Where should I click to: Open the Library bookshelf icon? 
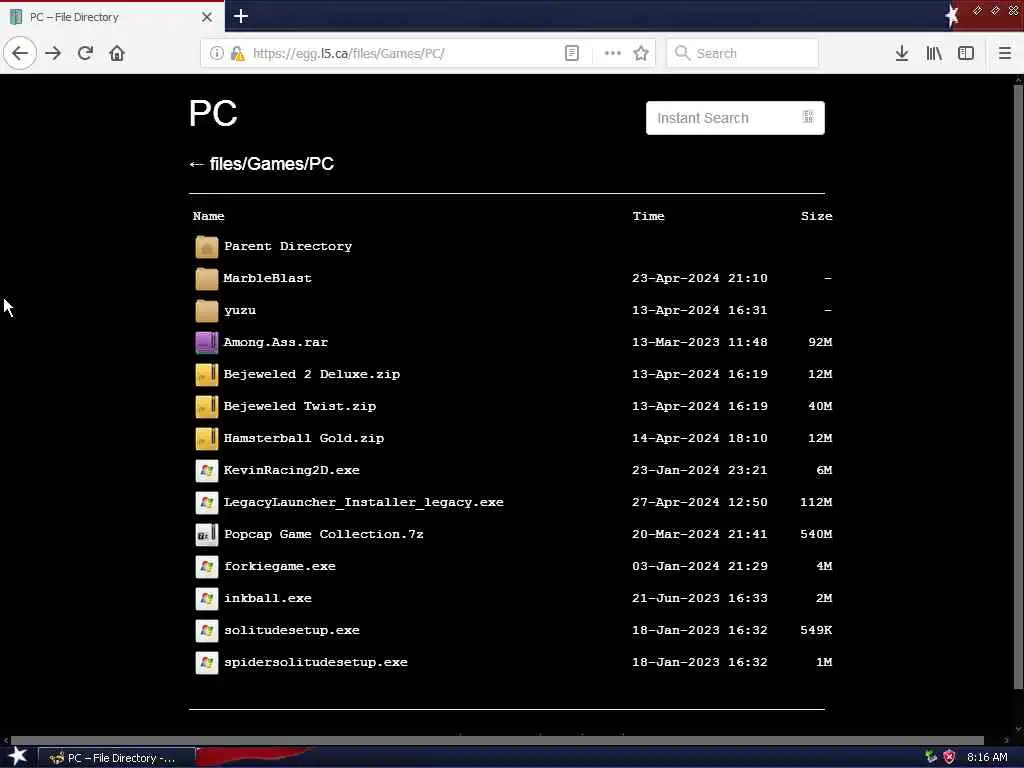(x=934, y=54)
